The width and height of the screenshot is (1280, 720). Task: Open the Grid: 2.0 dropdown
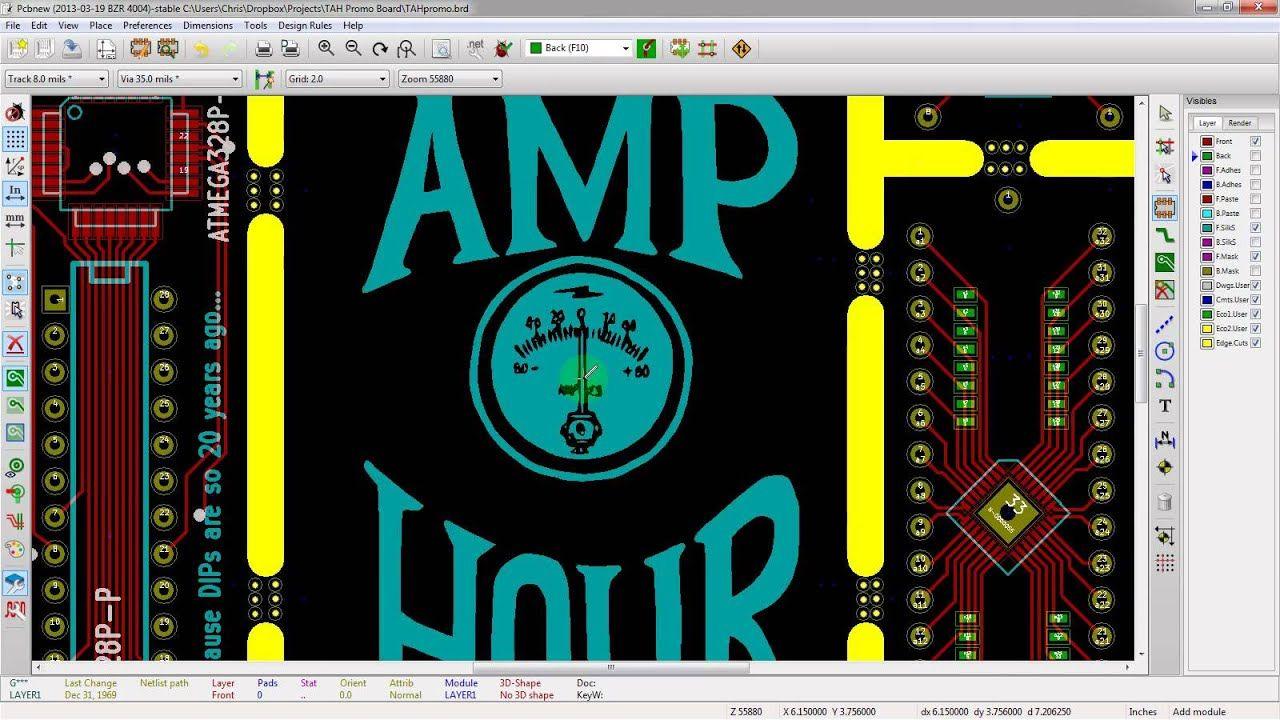(337, 79)
